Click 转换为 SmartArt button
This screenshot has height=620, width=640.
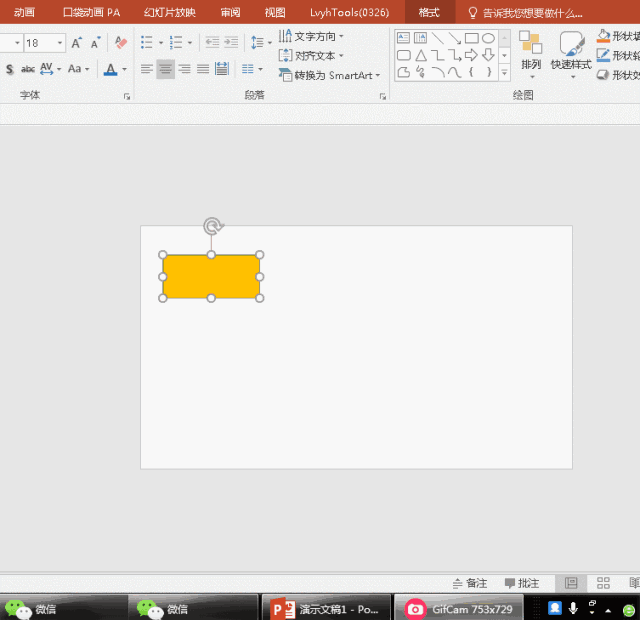pos(330,75)
